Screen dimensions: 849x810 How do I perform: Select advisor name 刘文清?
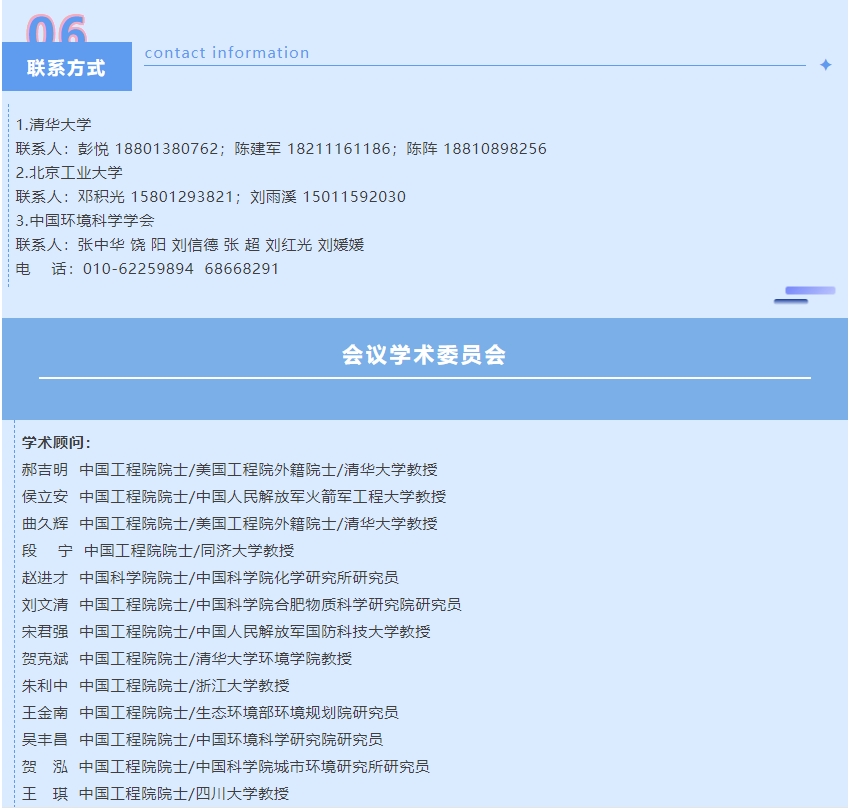tap(45, 604)
